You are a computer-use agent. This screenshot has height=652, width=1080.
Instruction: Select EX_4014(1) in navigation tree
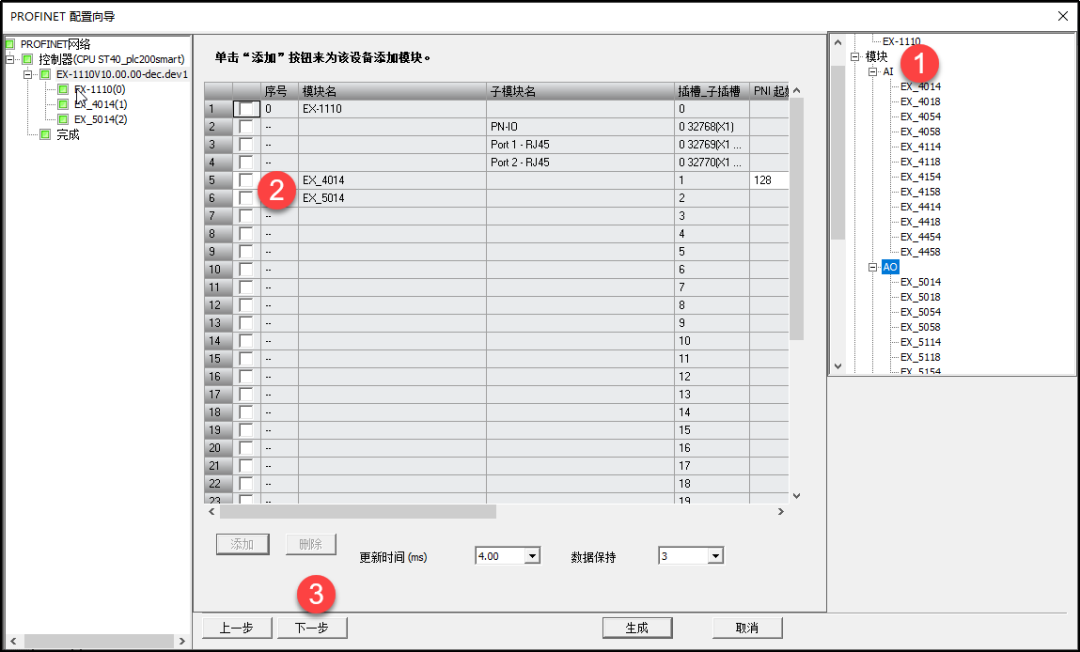[101, 105]
